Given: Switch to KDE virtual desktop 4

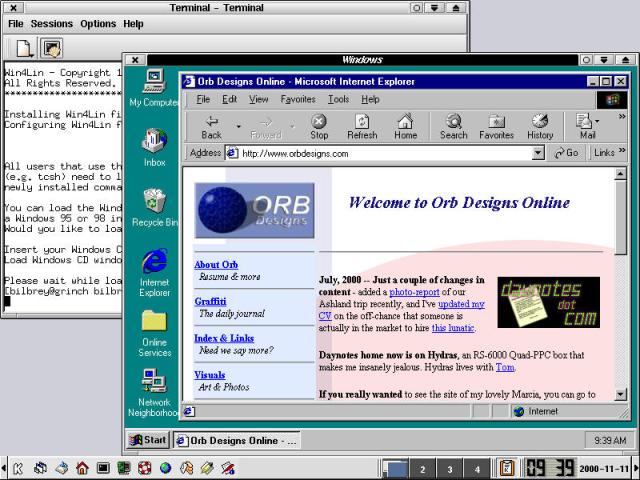Looking at the screenshot, I should pos(477,469).
